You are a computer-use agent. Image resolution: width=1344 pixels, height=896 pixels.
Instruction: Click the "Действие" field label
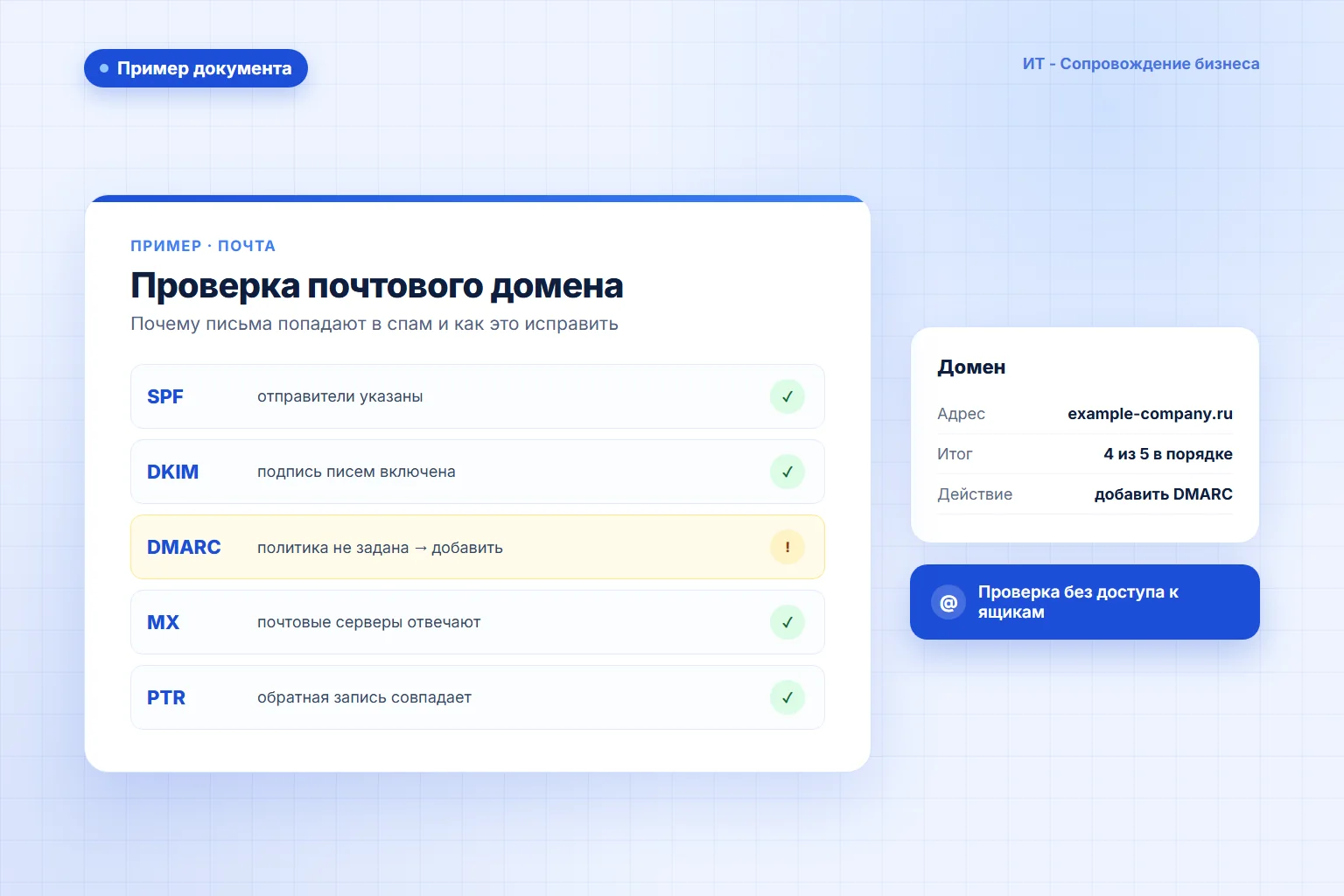[975, 494]
